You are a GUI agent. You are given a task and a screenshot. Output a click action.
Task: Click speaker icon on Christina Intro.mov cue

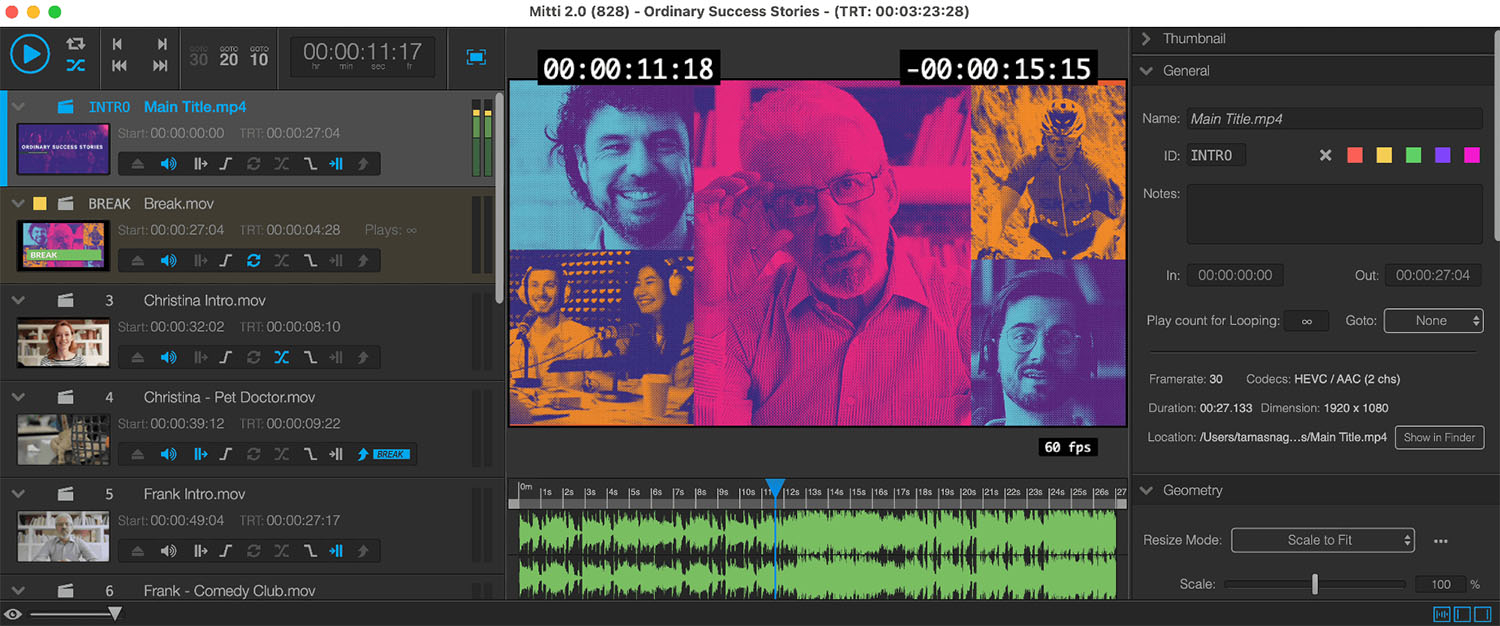pos(169,358)
